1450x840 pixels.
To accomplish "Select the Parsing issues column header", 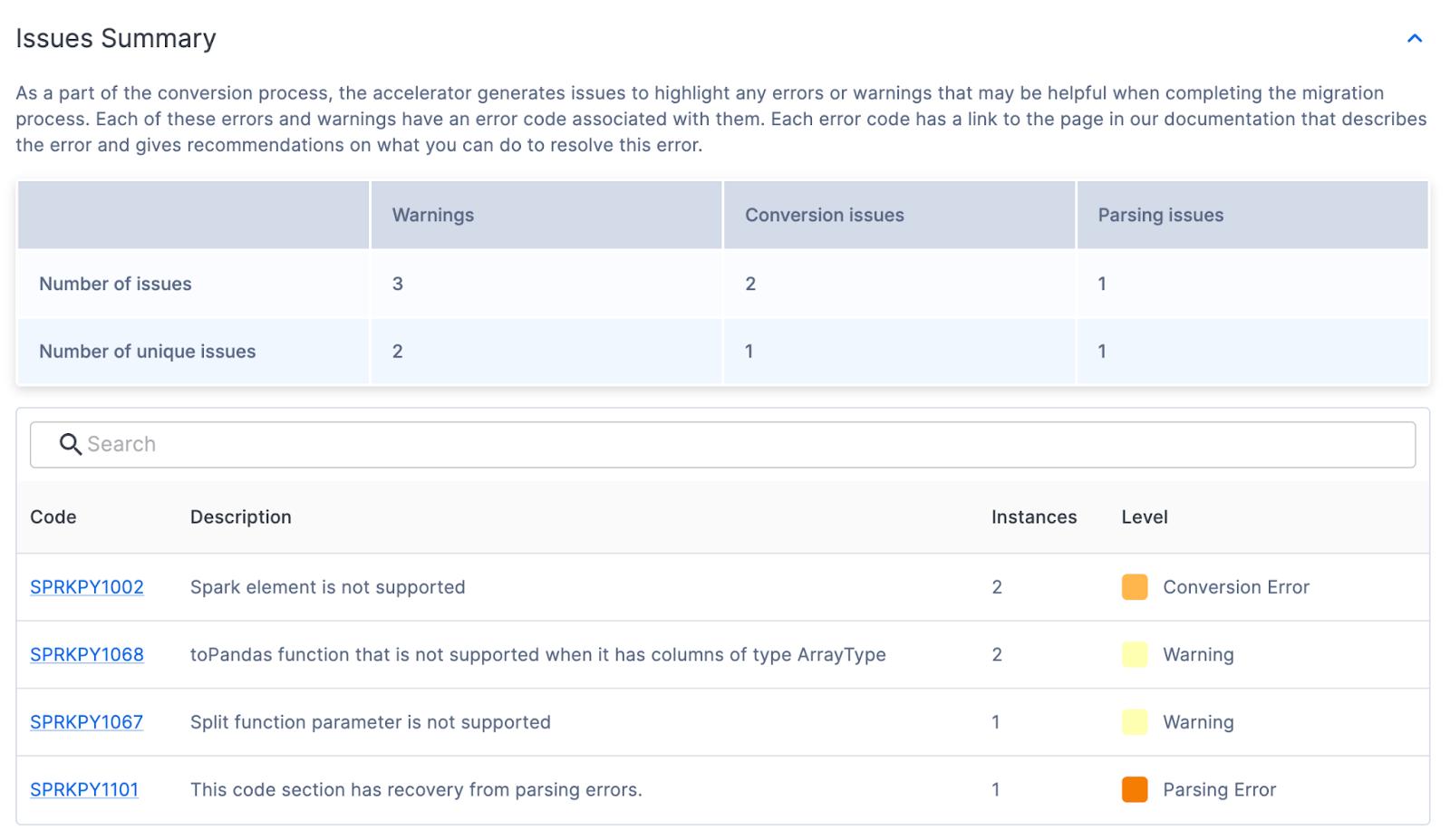I will [x=1160, y=215].
